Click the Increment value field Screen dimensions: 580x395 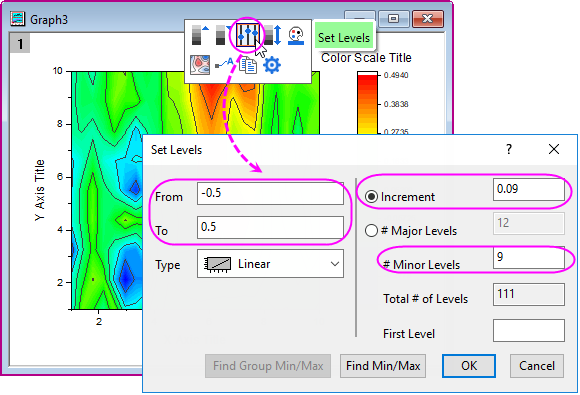click(x=529, y=190)
